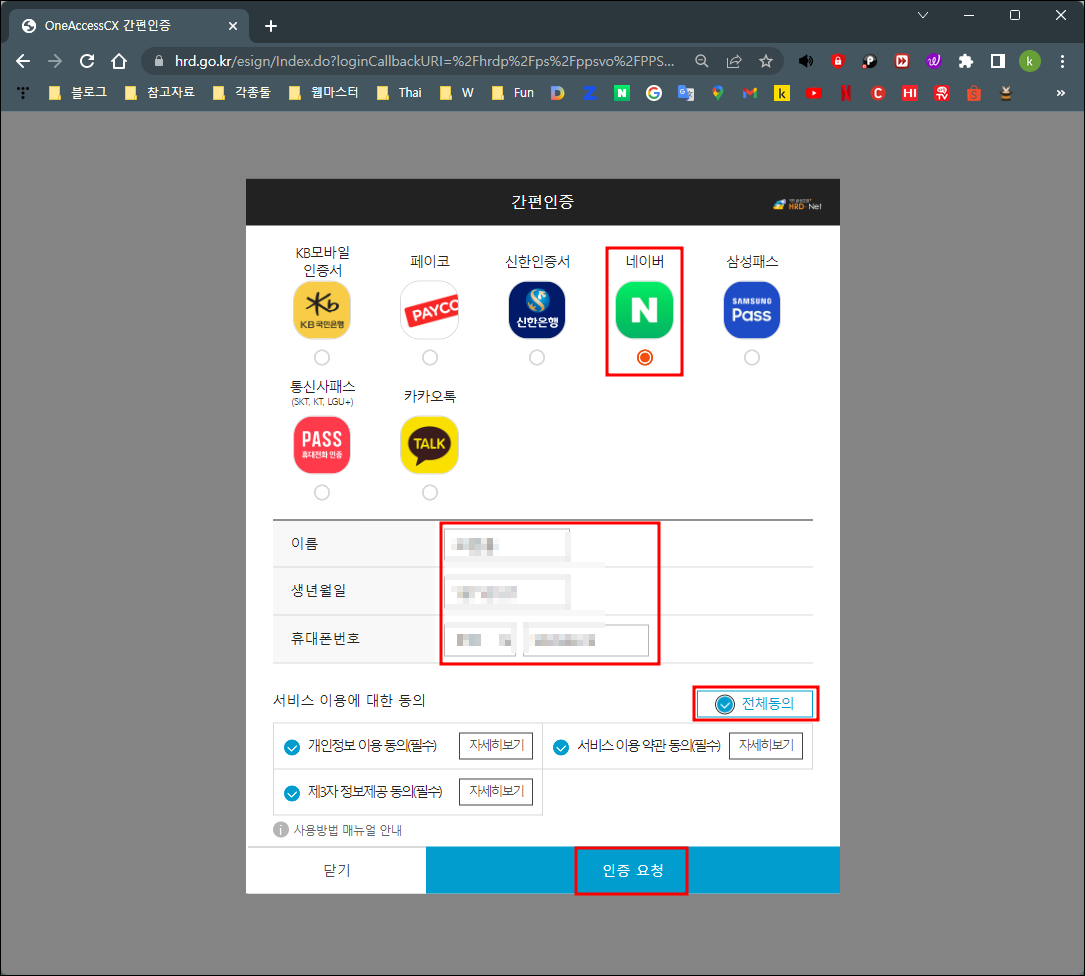Open the browser tab search dropdown

coord(922,15)
